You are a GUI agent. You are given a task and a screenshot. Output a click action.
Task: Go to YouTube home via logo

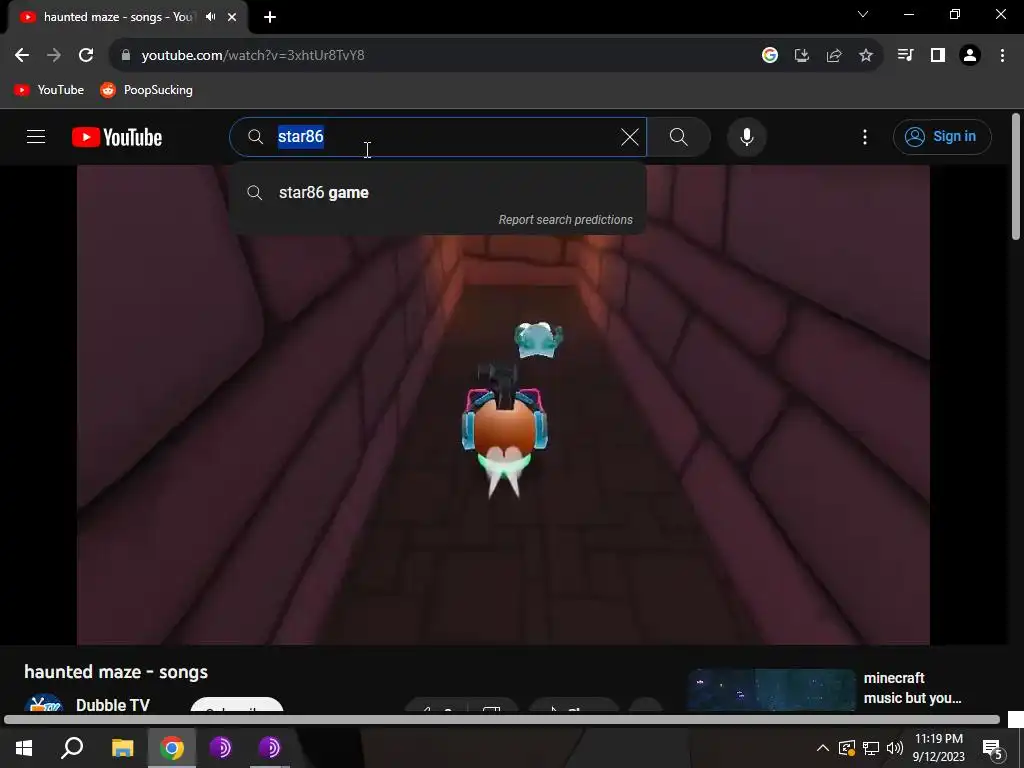(x=117, y=137)
